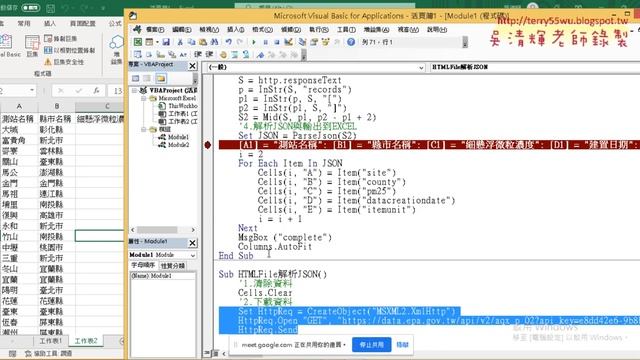Screen dimensions: 640x360
Task: Select ThisWorkbook in project tree
Action: point(179,106)
